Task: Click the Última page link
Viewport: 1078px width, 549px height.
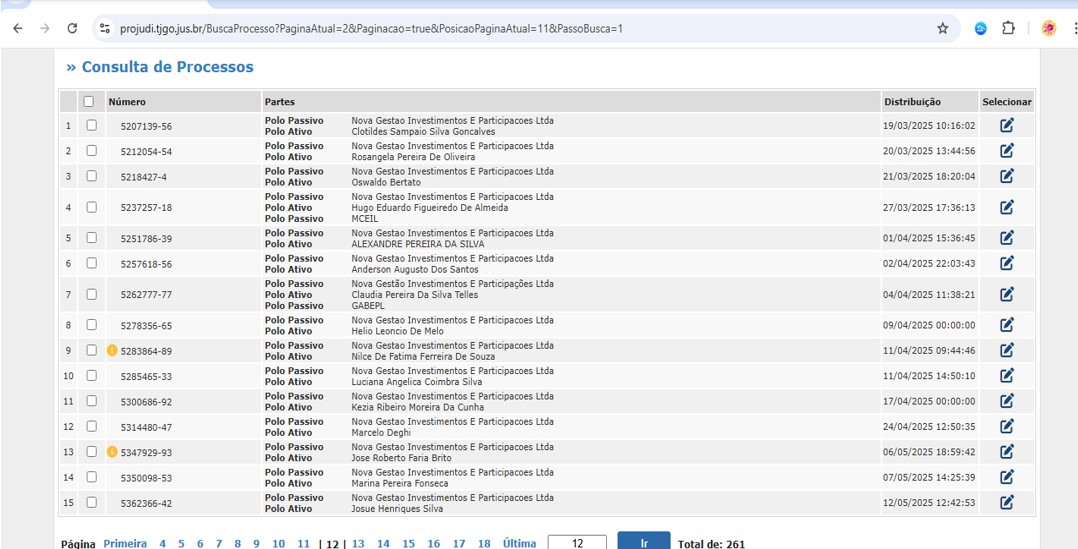Action: pyautogui.click(x=519, y=544)
